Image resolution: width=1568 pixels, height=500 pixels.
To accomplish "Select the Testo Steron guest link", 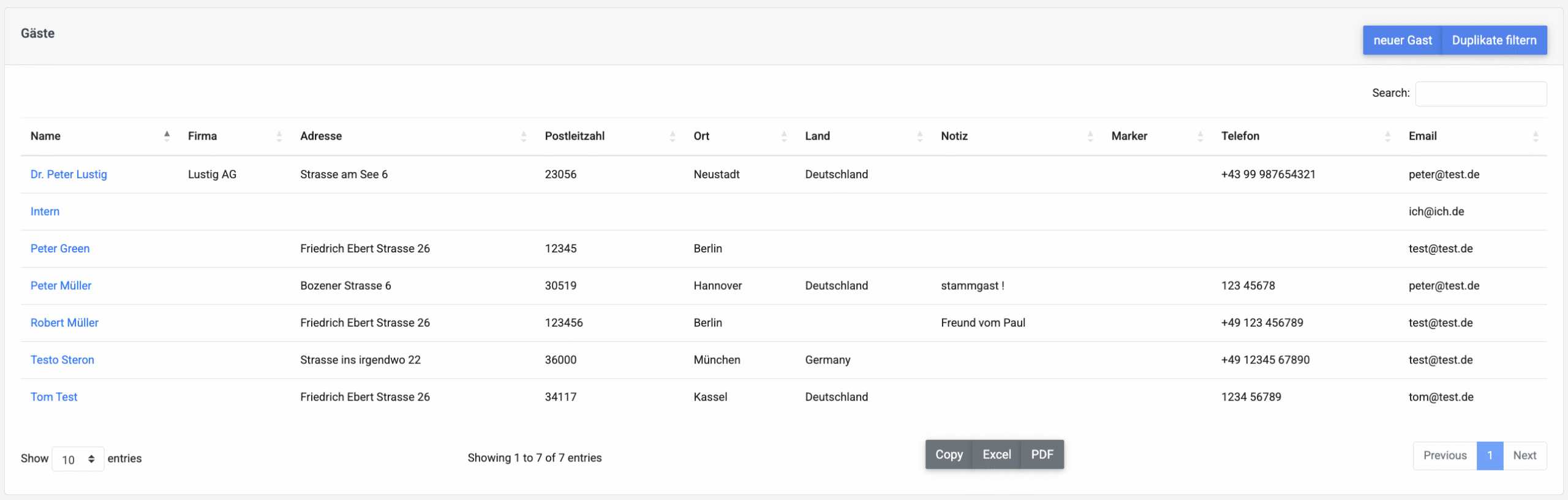I will click(x=62, y=360).
